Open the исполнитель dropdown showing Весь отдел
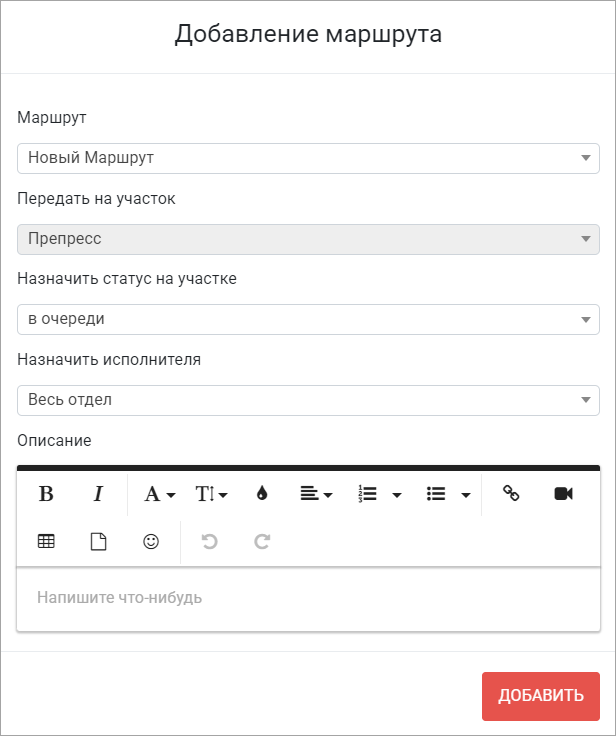The image size is (616, 736). click(x=308, y=400)
